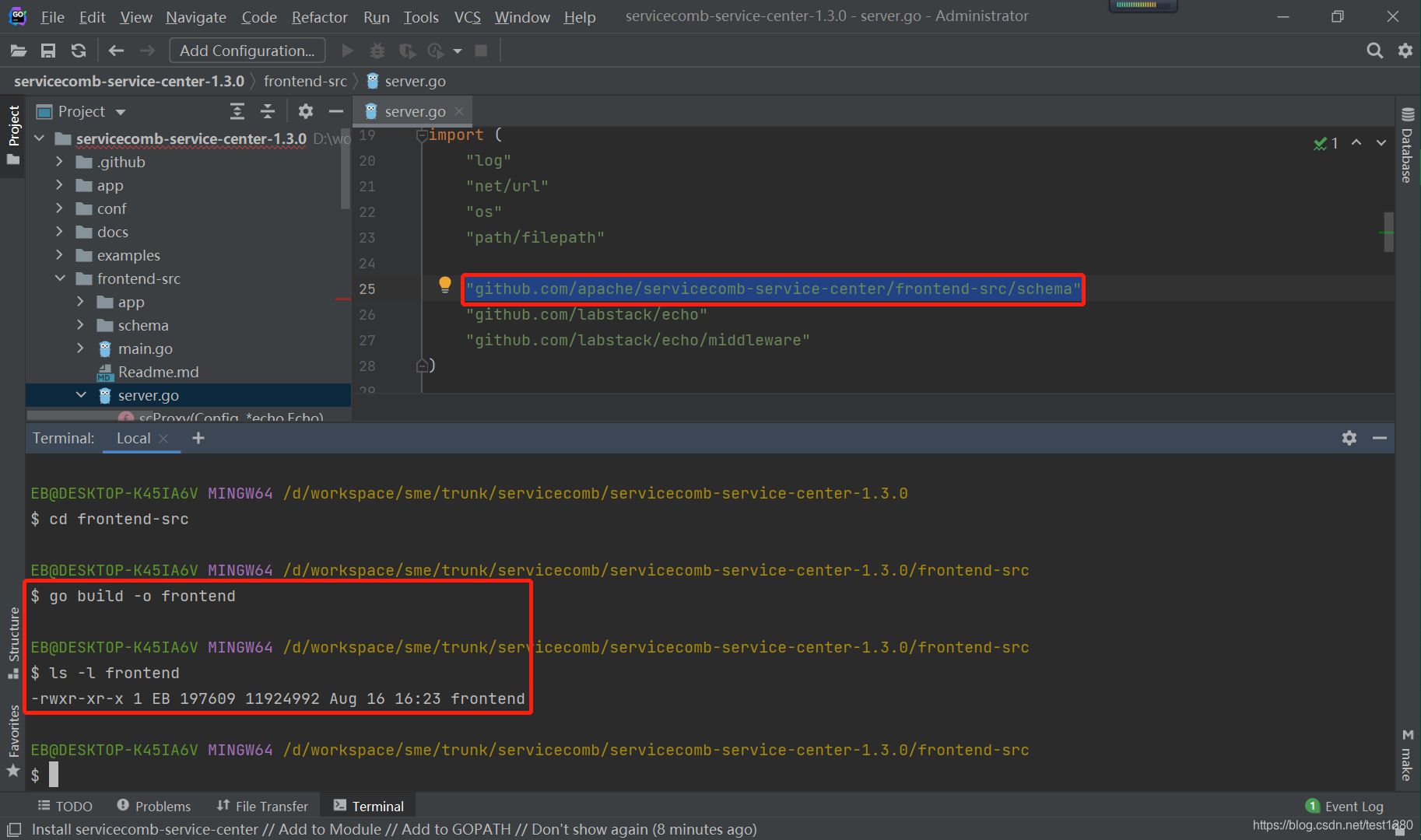
Task: Open the Database side panel
Action: (x=1407, y=145)
